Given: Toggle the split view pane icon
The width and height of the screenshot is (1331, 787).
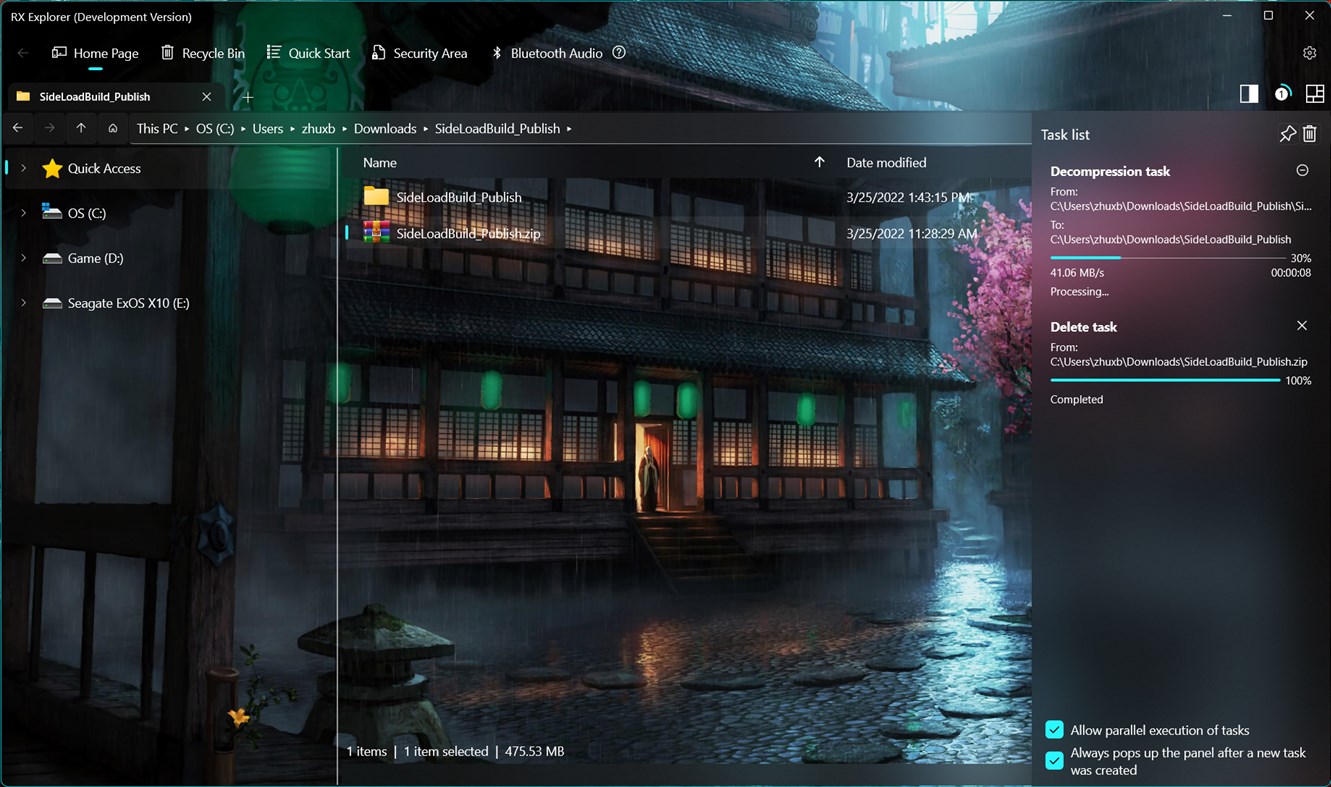Looking at the screenshot, I should pos(1249,93).
